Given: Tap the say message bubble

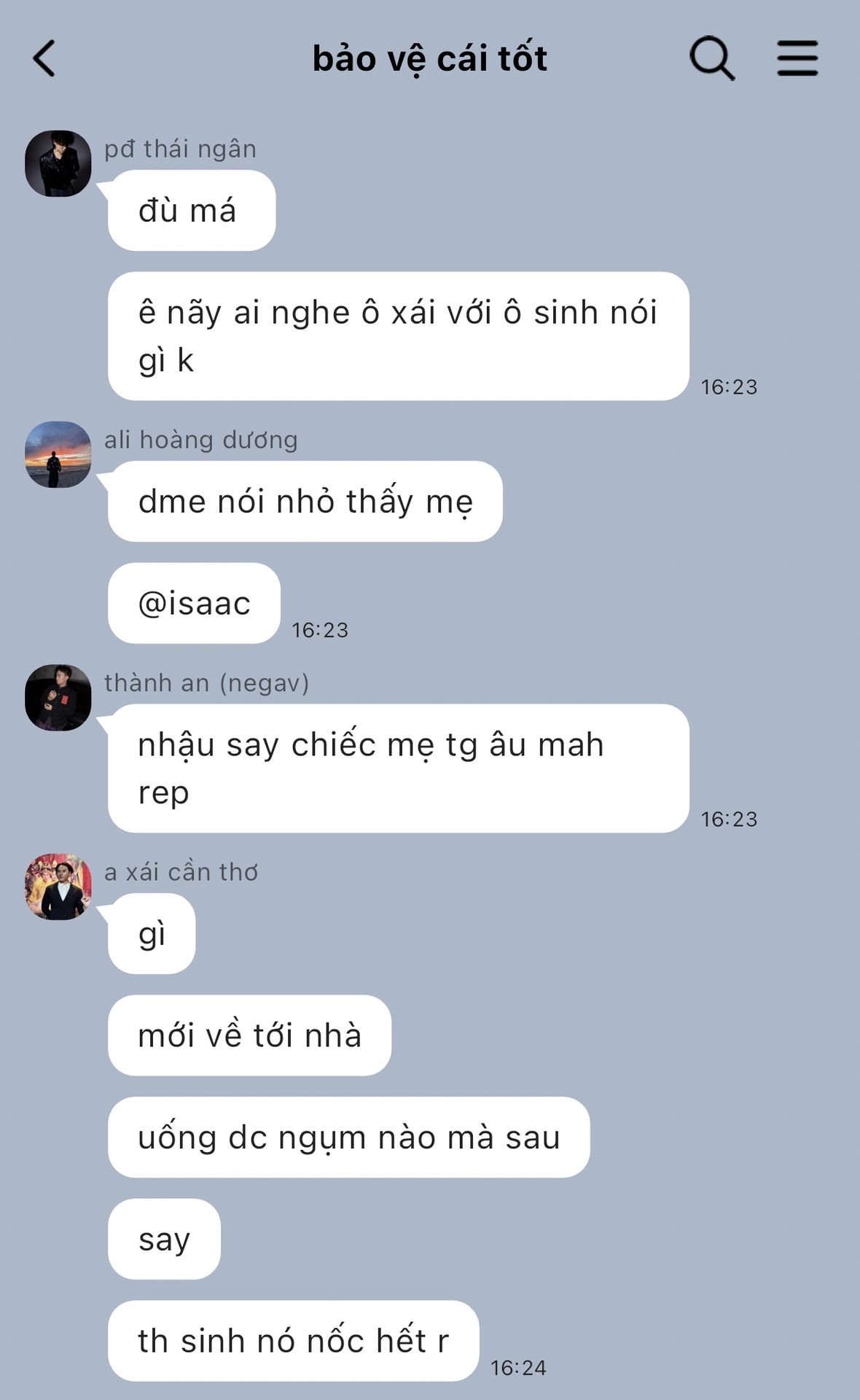Looking at the screenshot, I should coord(164,1239).
